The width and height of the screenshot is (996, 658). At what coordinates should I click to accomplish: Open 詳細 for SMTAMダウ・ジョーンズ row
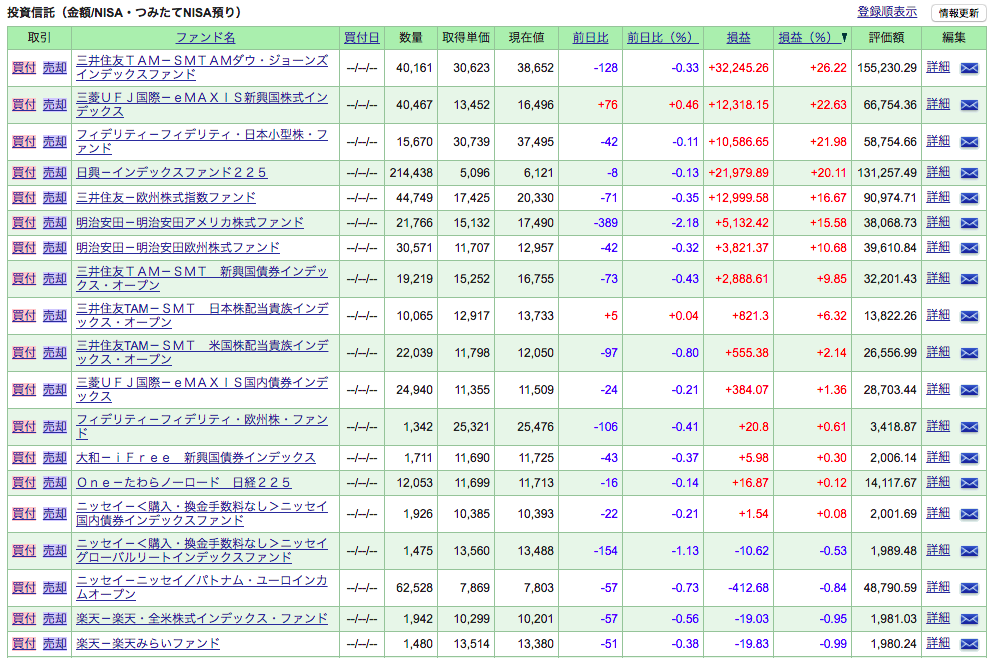point(938,67)
